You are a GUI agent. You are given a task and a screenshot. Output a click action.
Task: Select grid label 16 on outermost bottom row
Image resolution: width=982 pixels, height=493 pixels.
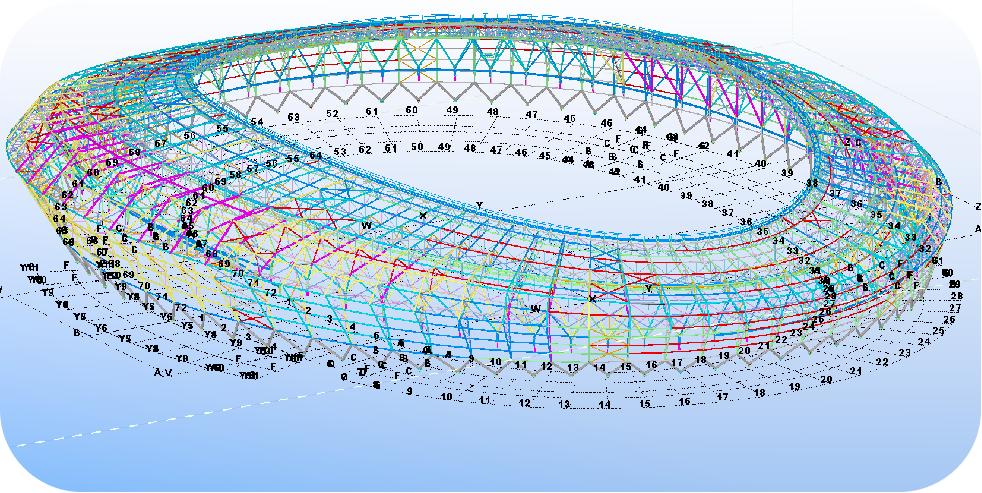click(x=684, y=402)
